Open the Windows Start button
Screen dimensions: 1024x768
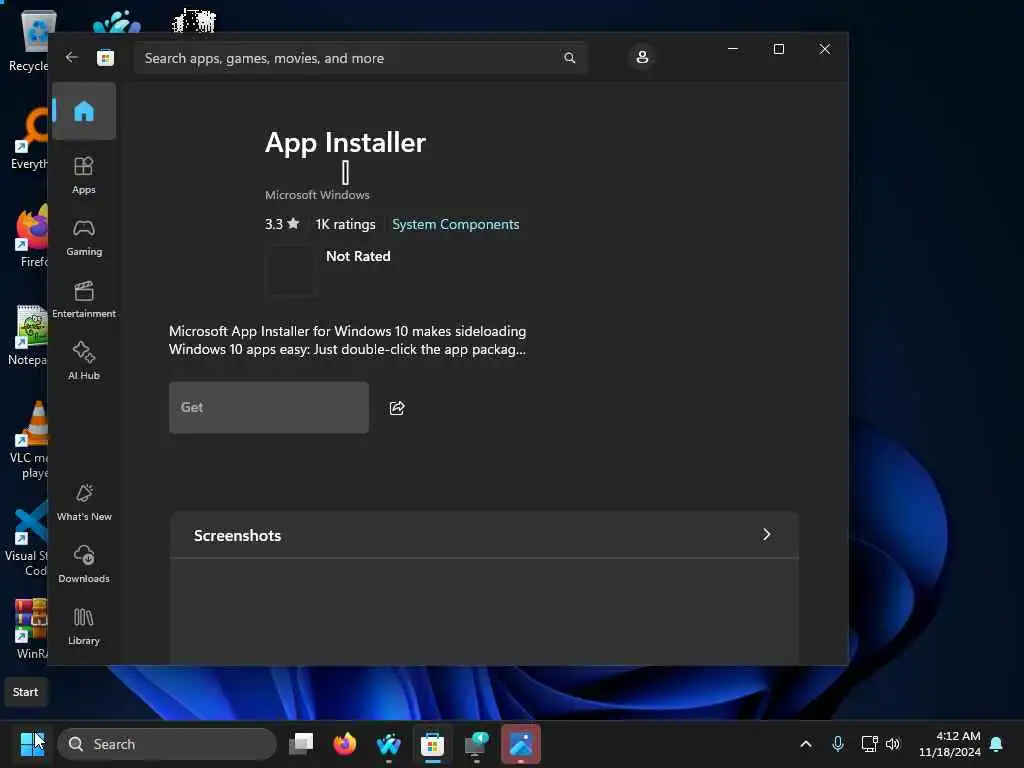pos(32,744)
